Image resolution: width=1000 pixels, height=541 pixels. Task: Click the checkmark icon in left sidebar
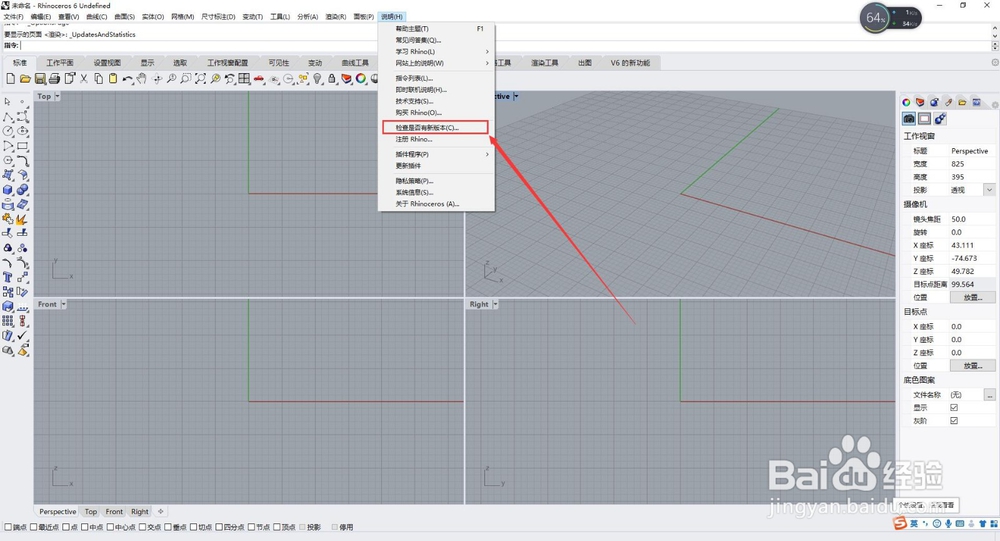click(x=23, y=335)
